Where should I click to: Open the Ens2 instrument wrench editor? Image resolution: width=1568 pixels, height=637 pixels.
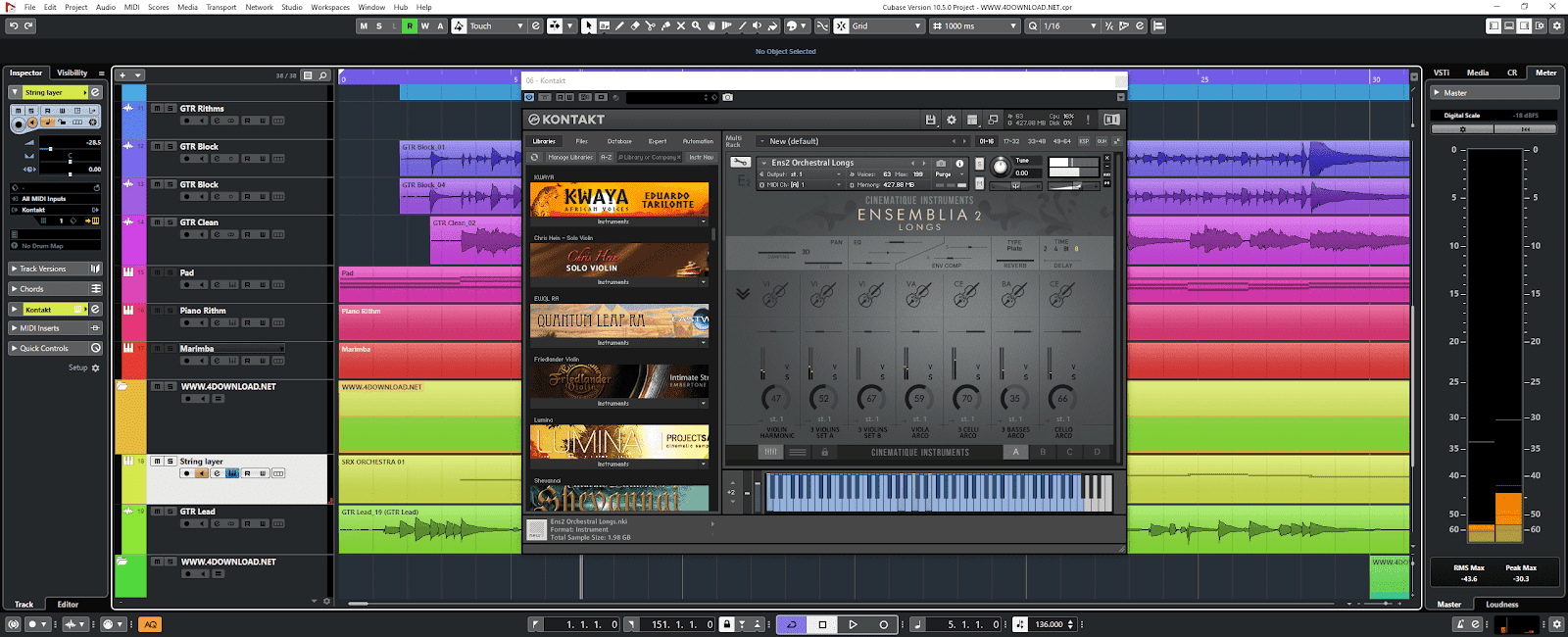741,163
